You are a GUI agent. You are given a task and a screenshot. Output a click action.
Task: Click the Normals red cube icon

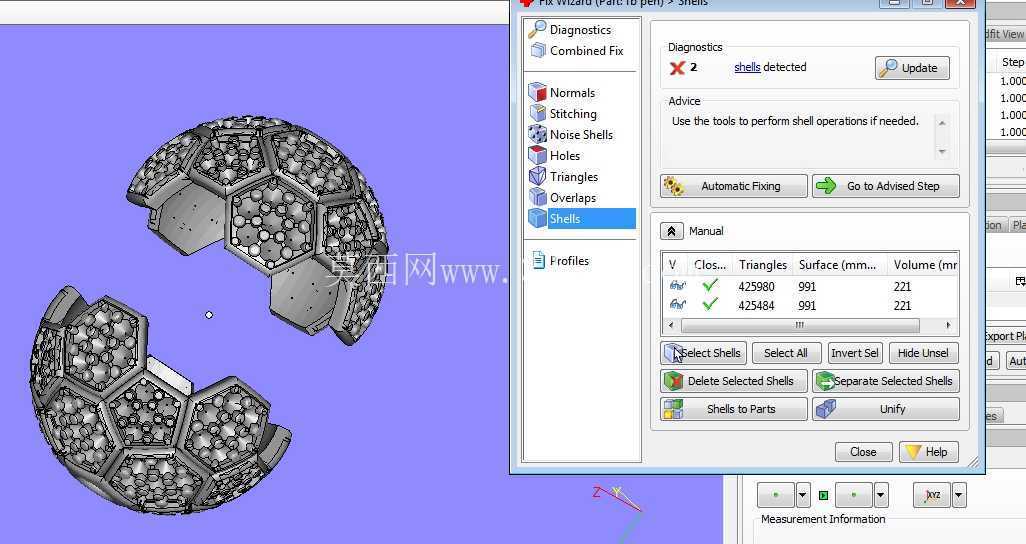tap(537, 92)
